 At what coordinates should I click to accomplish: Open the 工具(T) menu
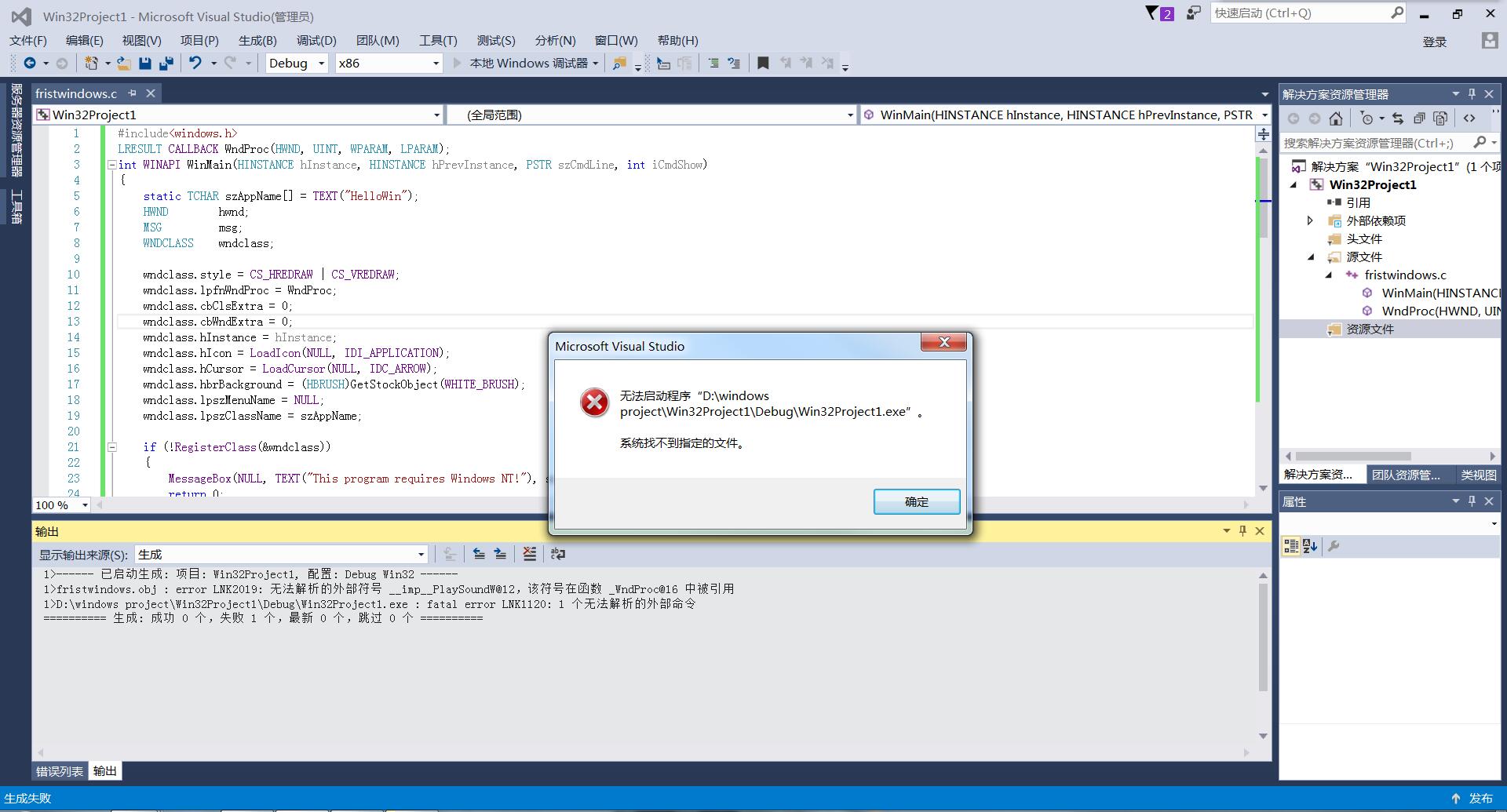coord(438,41)
